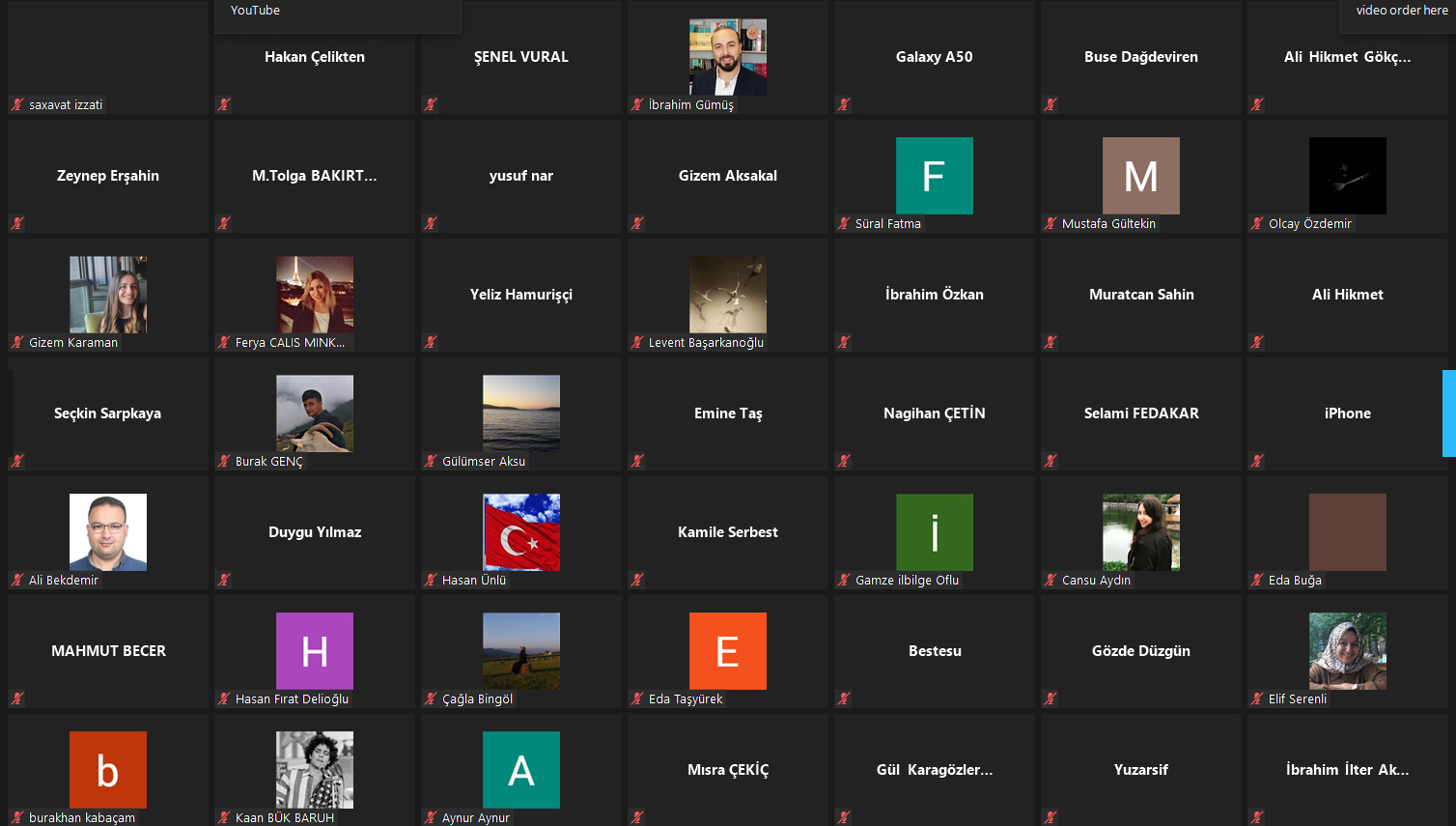Go to next gallery page via blue bar
This screenshot has width=1456, height=826.
pos(1448,413)
